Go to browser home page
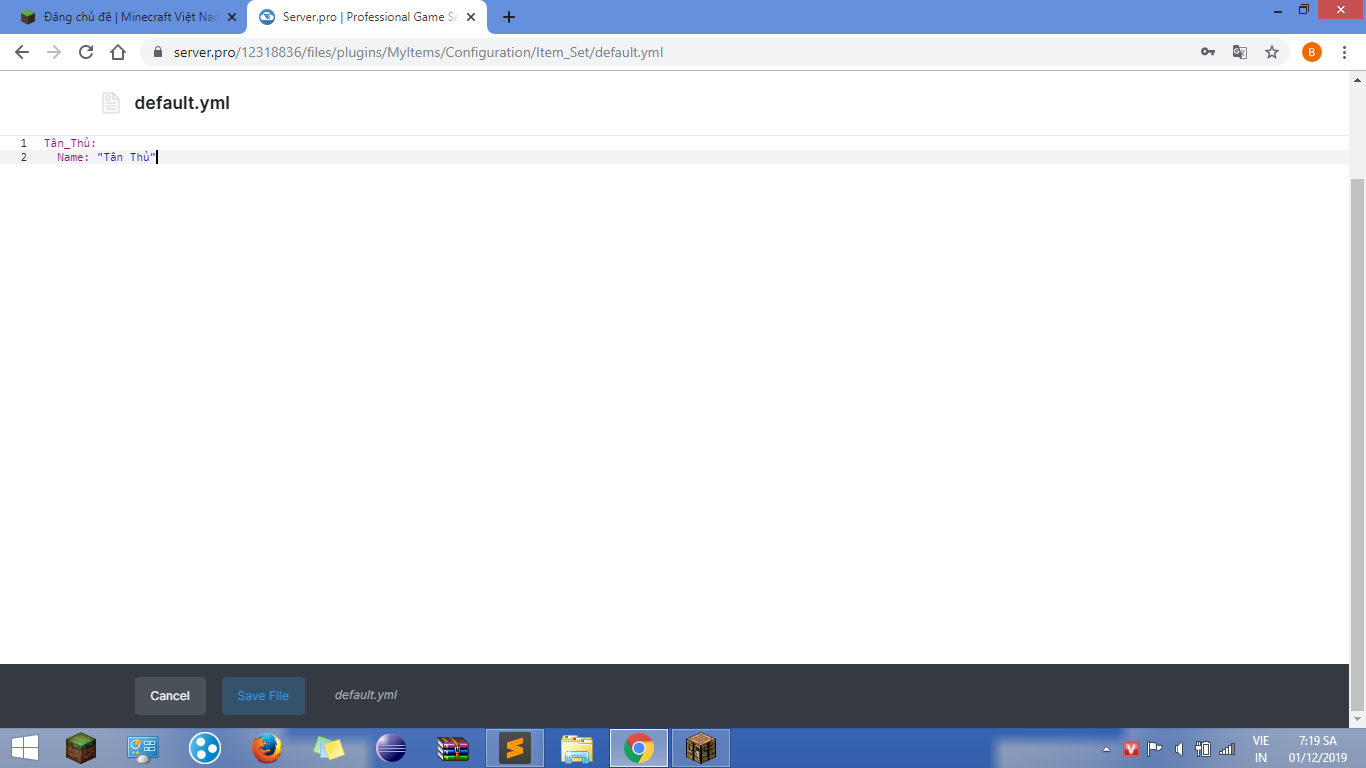Viewport: 1366px width, 768px height. click(118, 52)
